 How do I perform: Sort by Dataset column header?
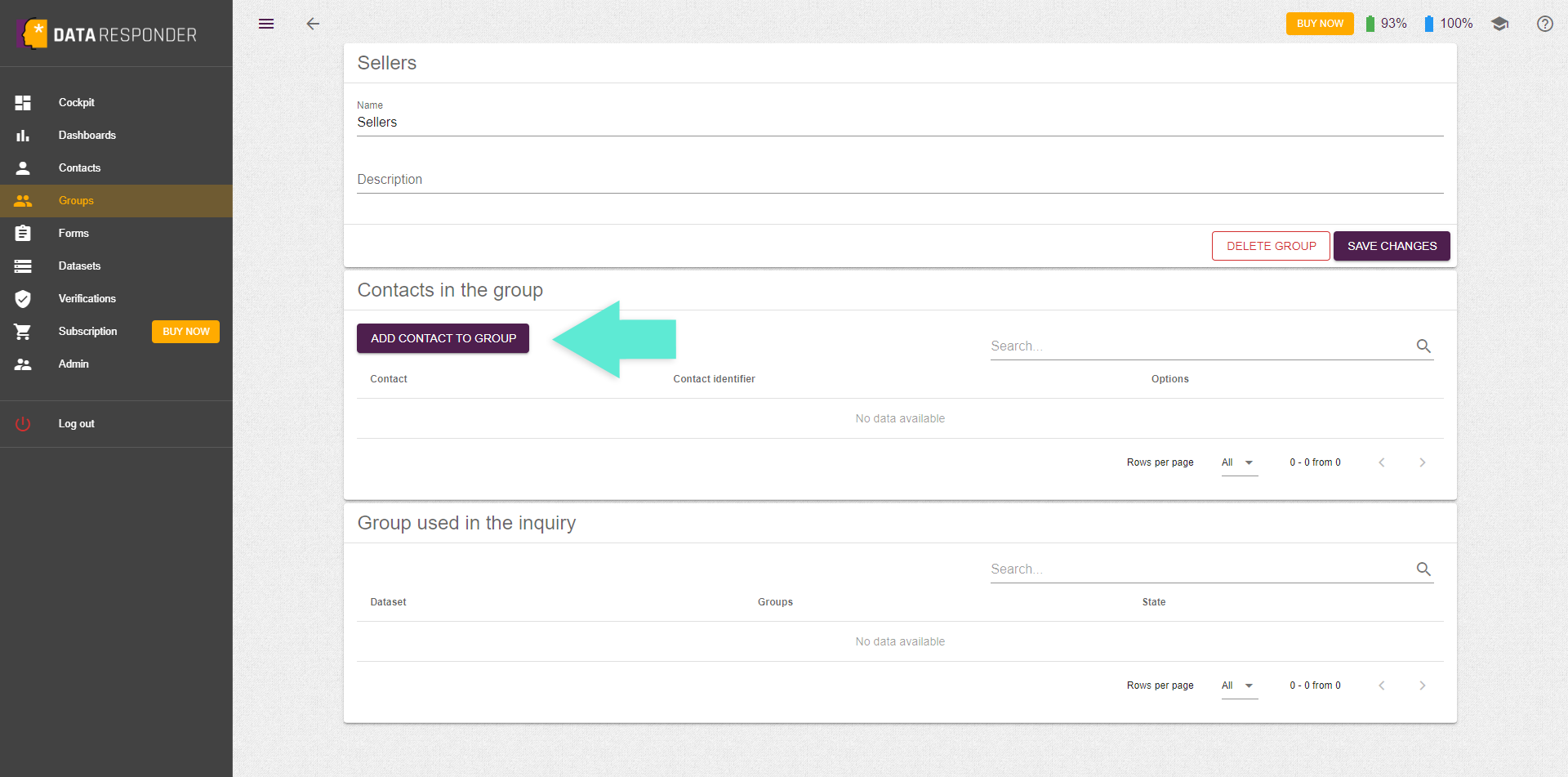(388, 602)
